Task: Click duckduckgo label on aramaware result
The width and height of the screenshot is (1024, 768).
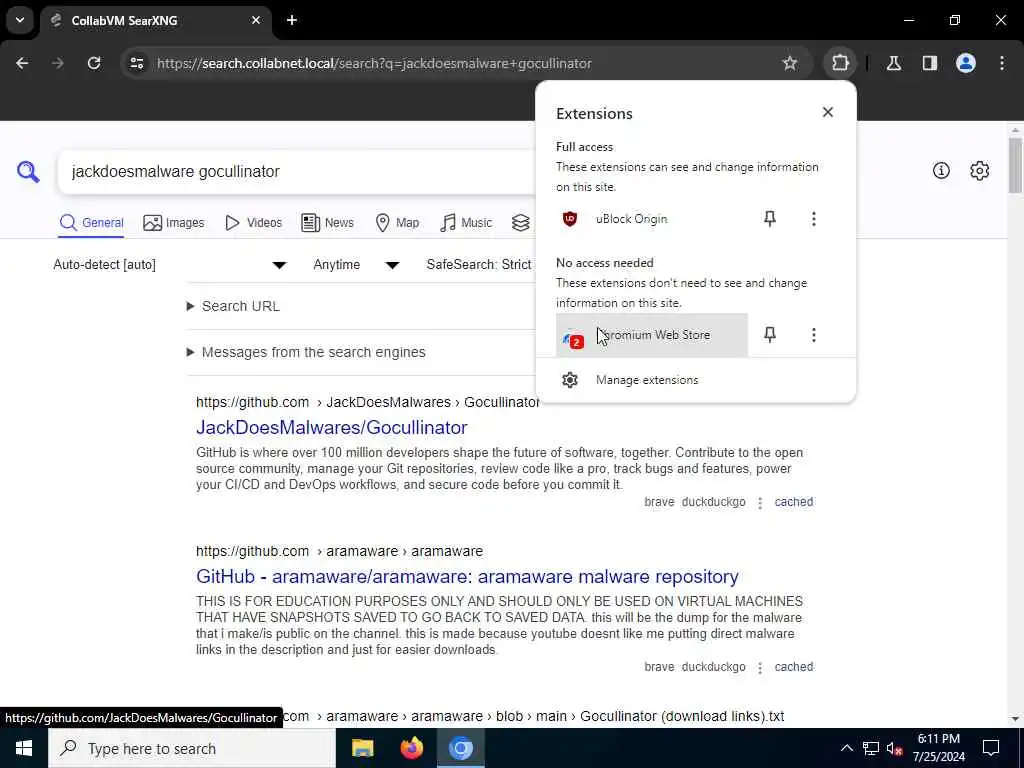Action: click(713, 667)
